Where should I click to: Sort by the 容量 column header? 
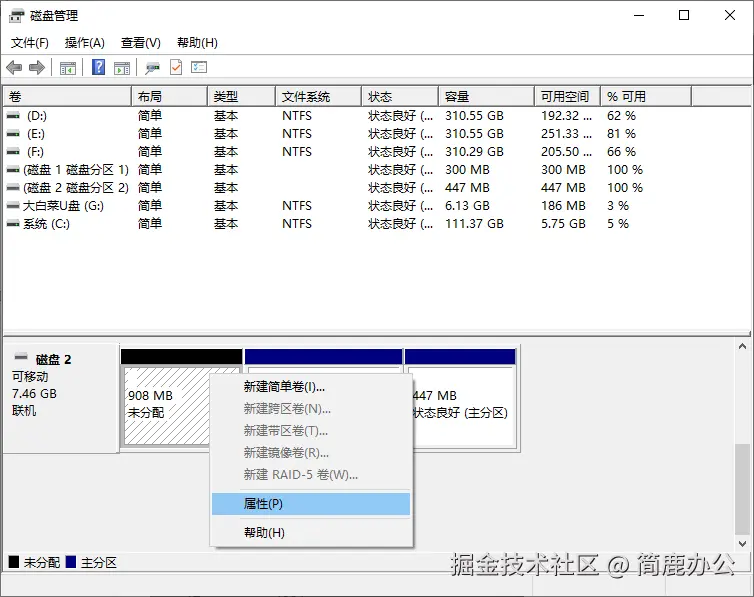coord(487,97)
